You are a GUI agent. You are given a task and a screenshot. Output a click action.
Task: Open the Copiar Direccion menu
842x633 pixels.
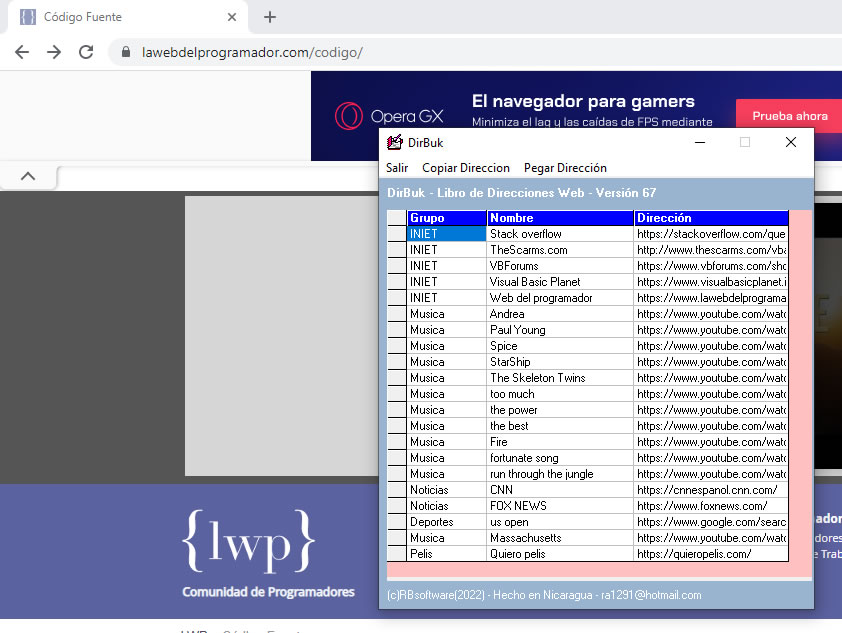(466, 168)
